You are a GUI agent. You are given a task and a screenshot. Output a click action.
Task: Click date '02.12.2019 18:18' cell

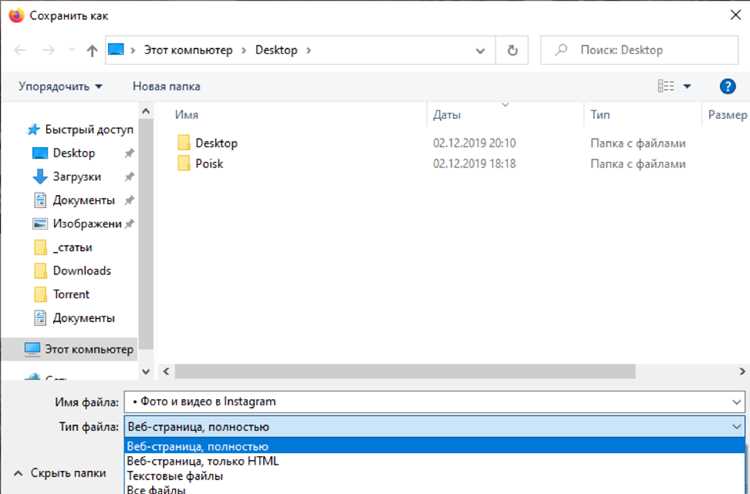tap(474, 164)
